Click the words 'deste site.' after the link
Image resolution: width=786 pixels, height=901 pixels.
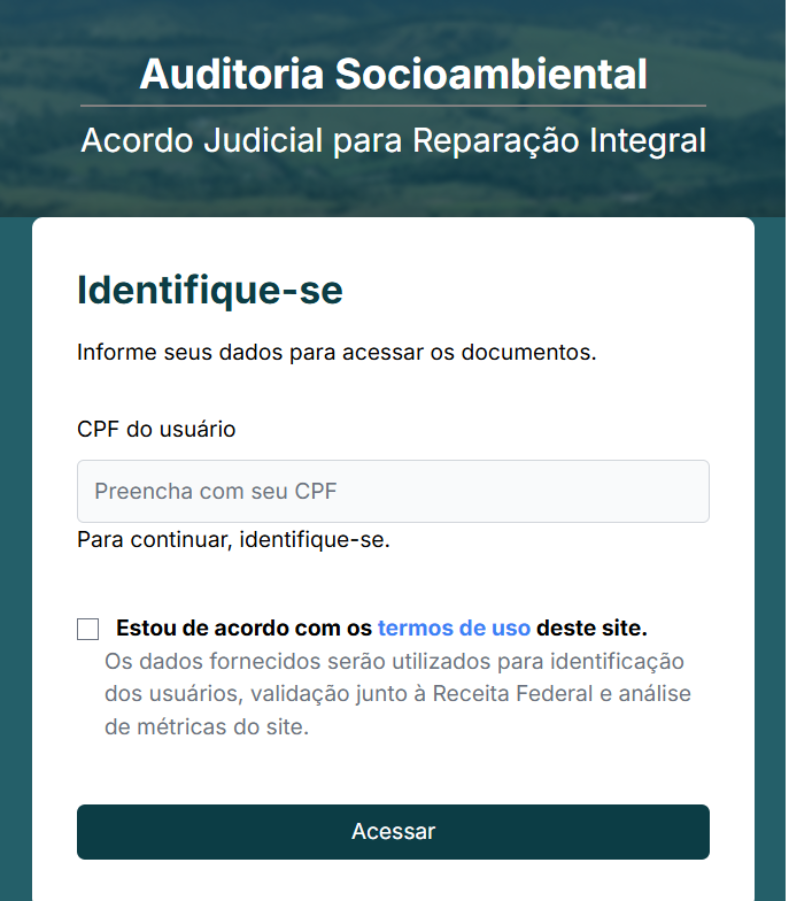tap(592, 629)
